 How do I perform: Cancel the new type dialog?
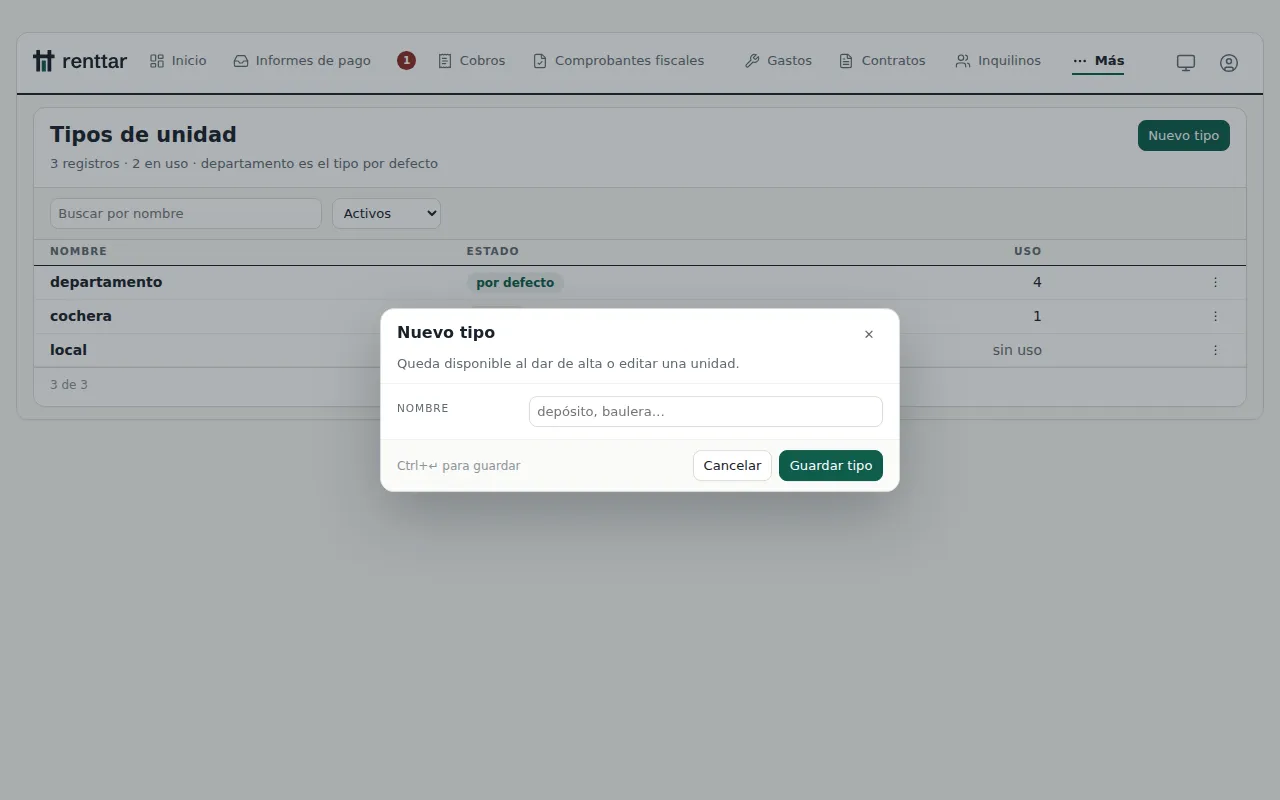click(732, 465)
